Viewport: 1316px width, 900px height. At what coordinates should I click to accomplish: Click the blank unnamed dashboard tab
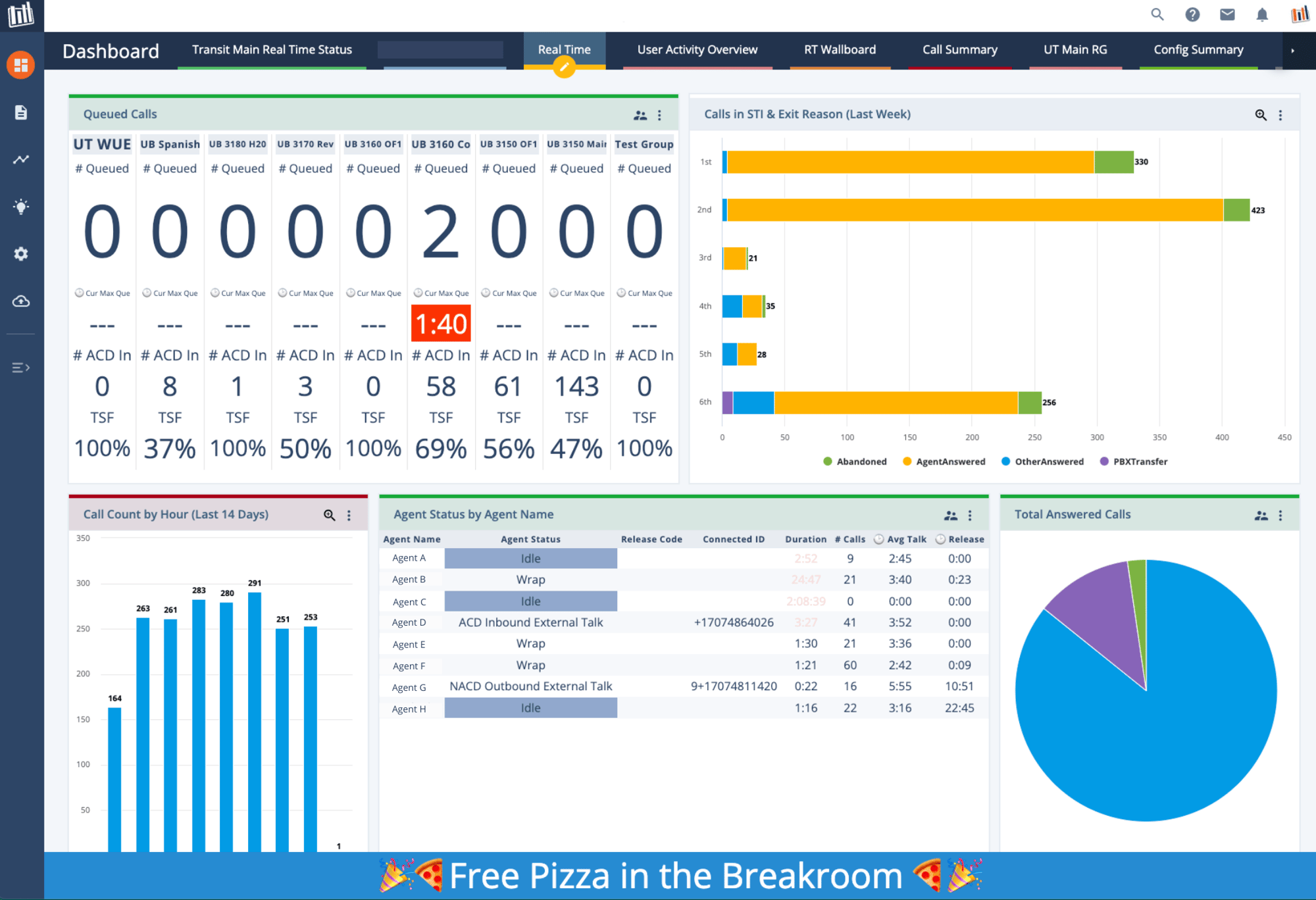[x=440, y=50]
